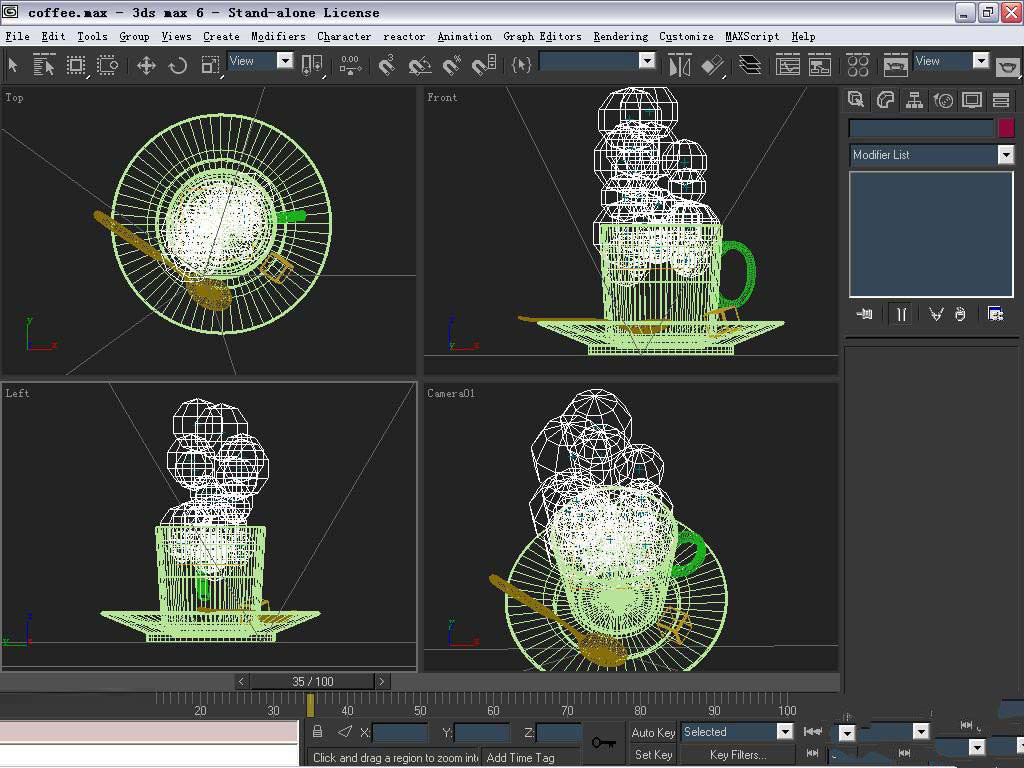
Task: Click the Select and Manipulate icon
Action: (350, 65)
